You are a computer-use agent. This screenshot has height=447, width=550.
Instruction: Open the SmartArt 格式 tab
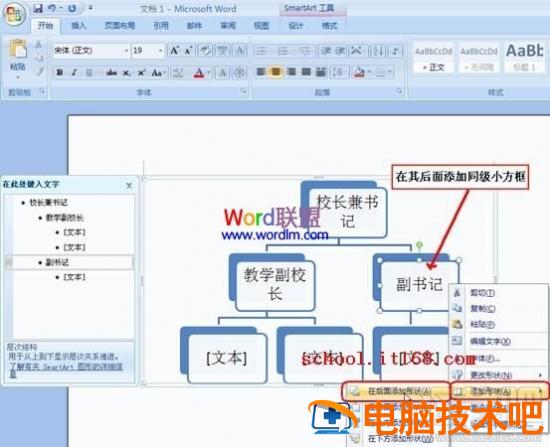click(x=329, y=26)
